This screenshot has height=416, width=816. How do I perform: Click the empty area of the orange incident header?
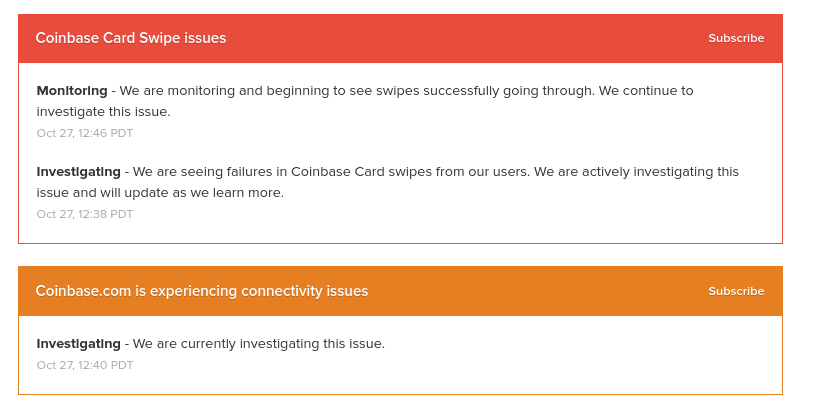click(x=536, y=291)
